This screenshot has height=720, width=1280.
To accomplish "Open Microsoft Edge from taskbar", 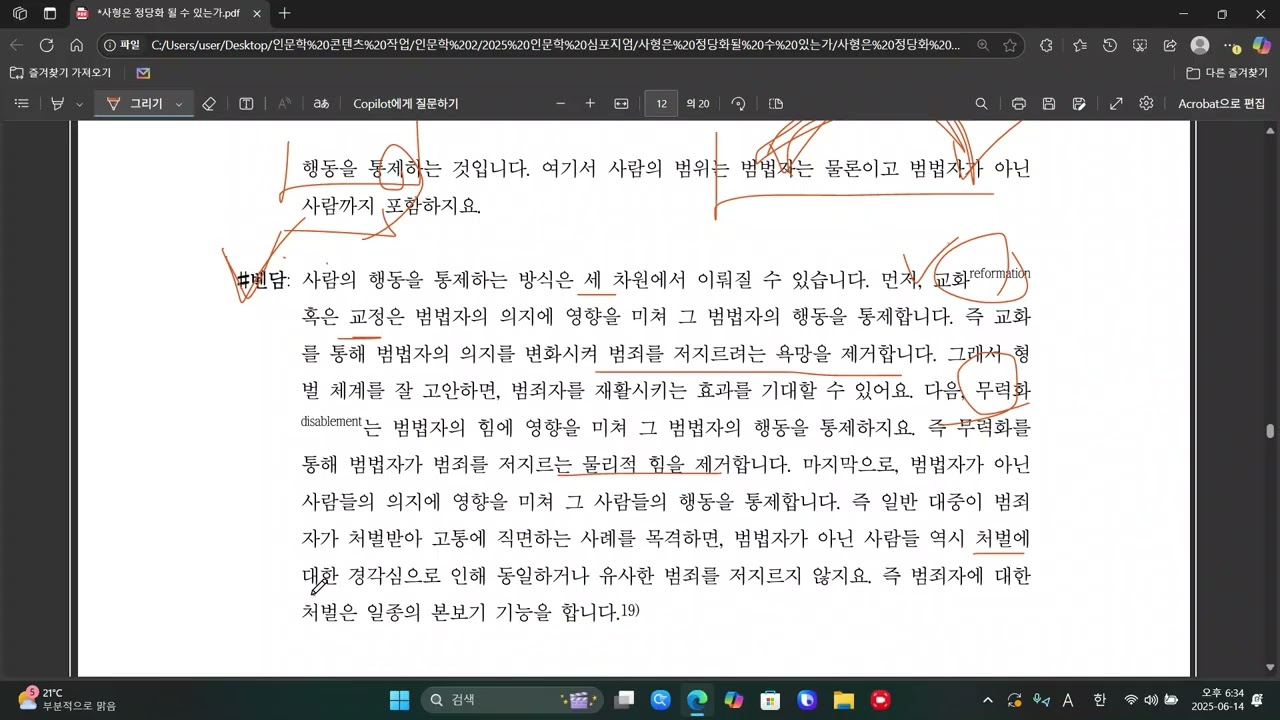I will point(697,700).
